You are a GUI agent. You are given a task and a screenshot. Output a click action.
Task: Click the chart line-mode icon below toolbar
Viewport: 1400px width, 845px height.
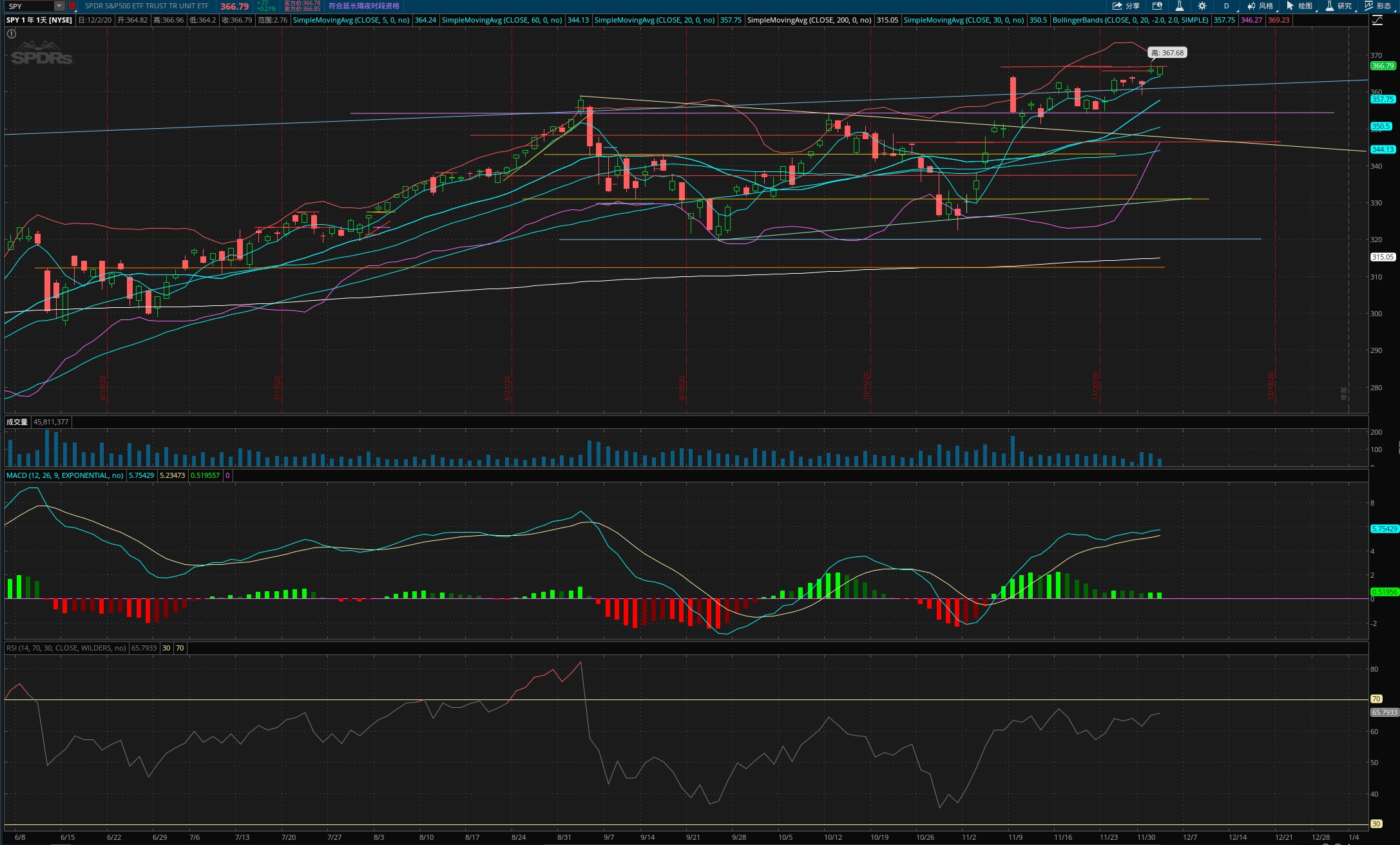[1377, 20]
